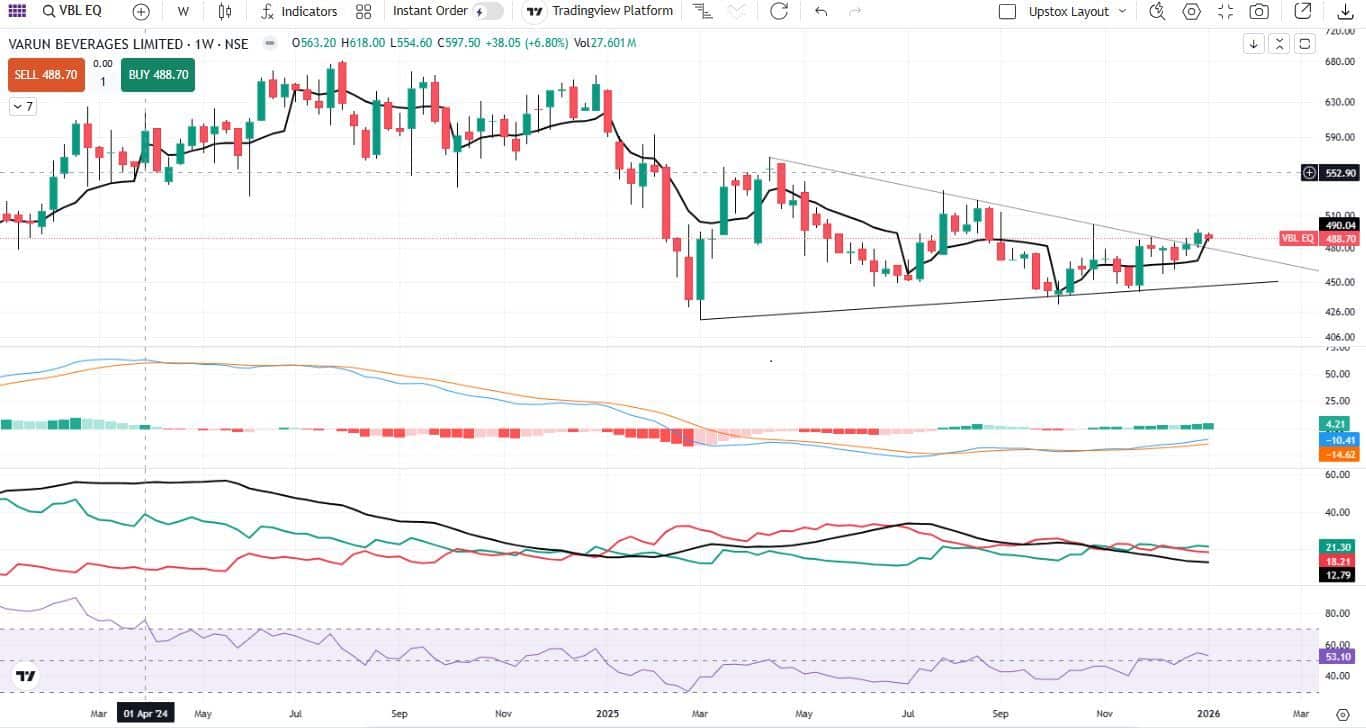Open time axis target settings icon

[x=1341, y=714]
